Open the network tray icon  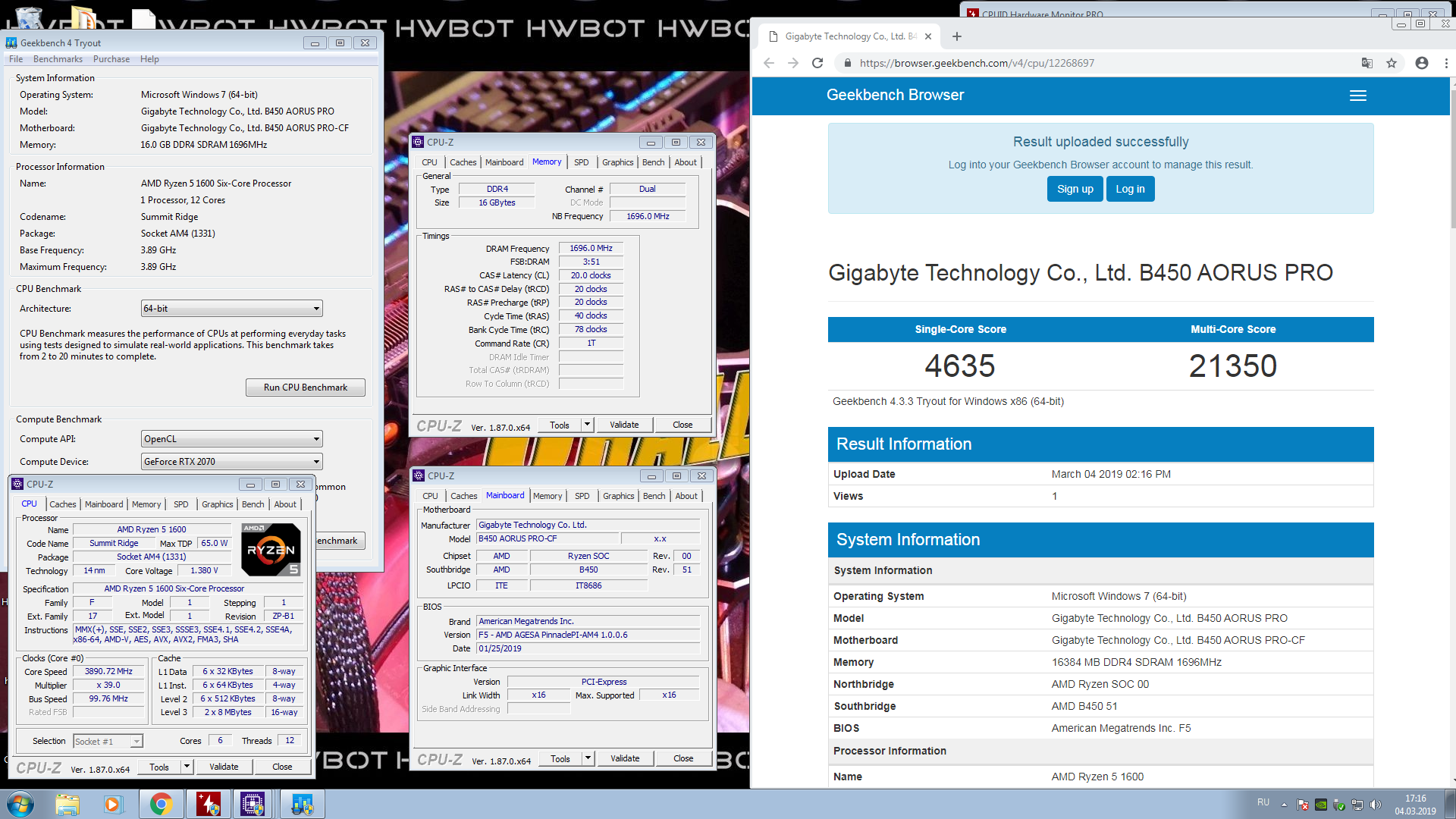tap(1357, 805)
